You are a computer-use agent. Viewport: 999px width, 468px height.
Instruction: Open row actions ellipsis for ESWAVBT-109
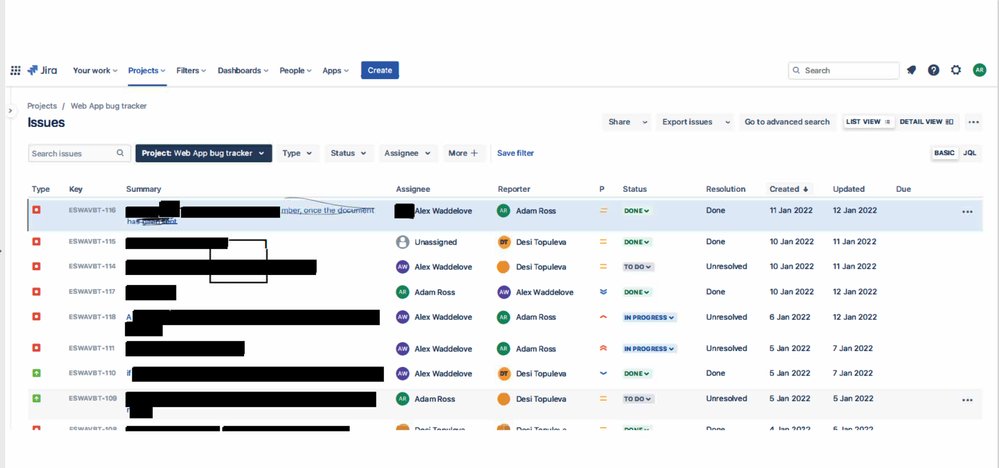(967, 400)
